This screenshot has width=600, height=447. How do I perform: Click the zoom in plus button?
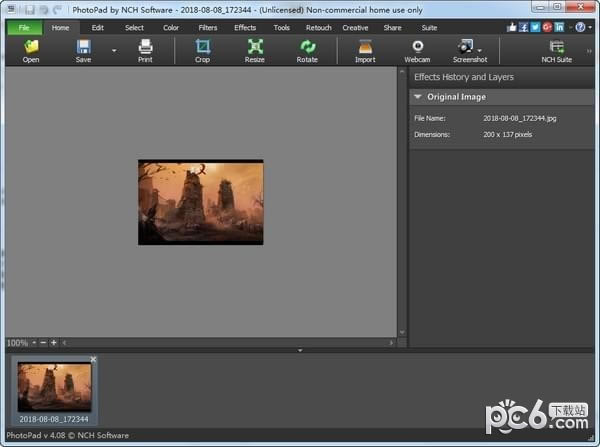[53, 343]
